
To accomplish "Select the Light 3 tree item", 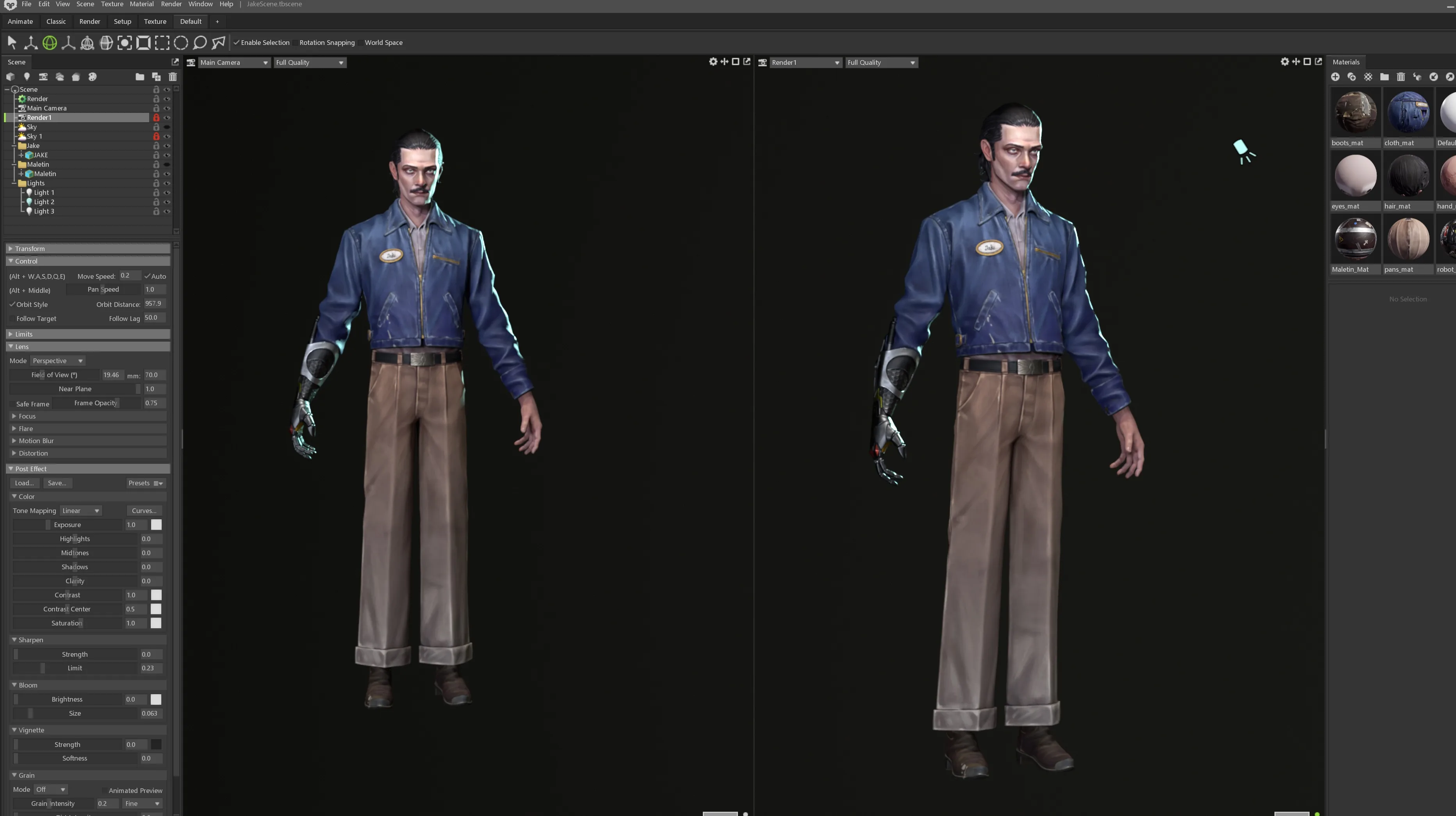I will tap(44, 211).
